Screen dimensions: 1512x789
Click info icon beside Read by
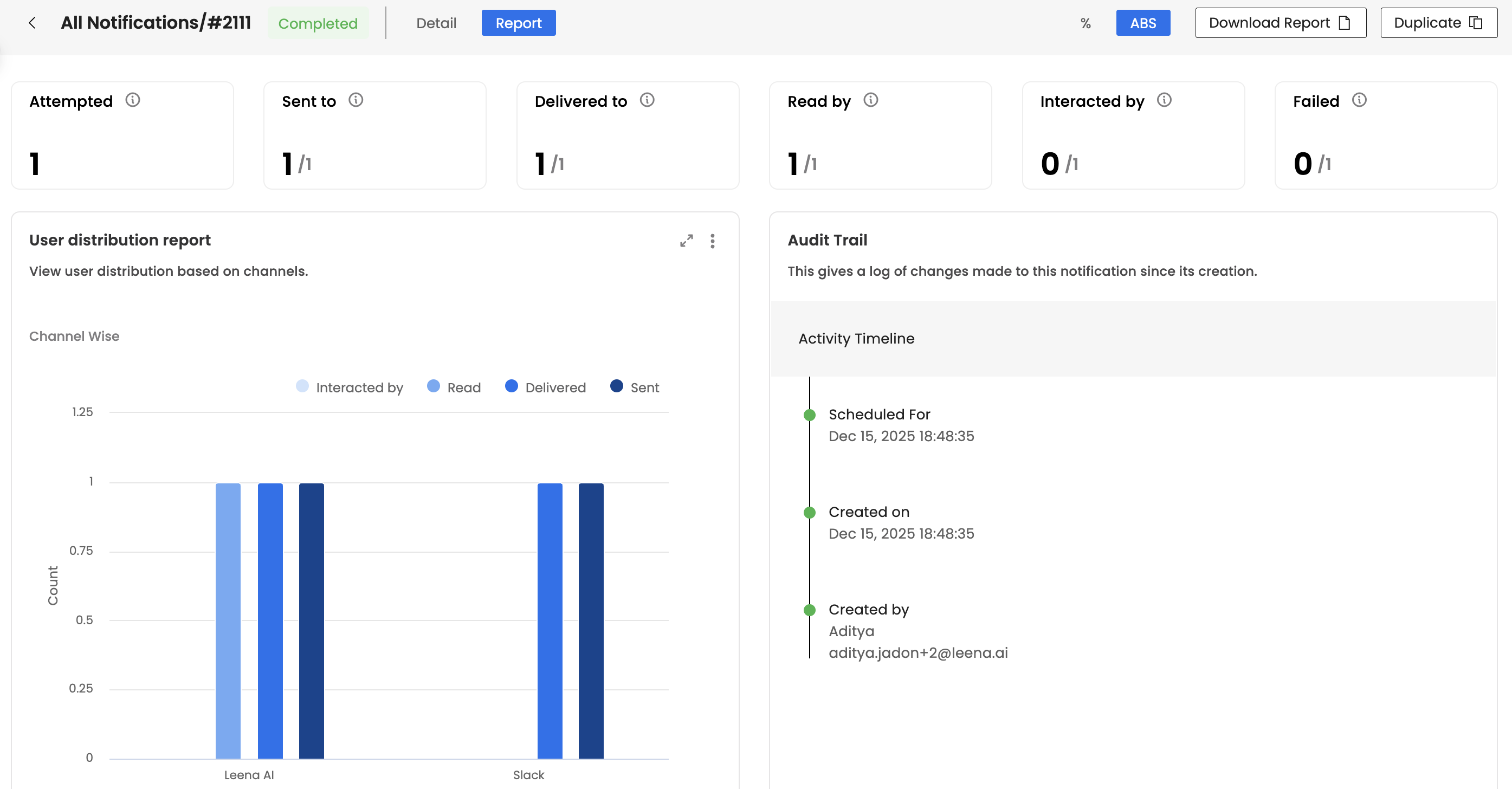tap(870, 100)
